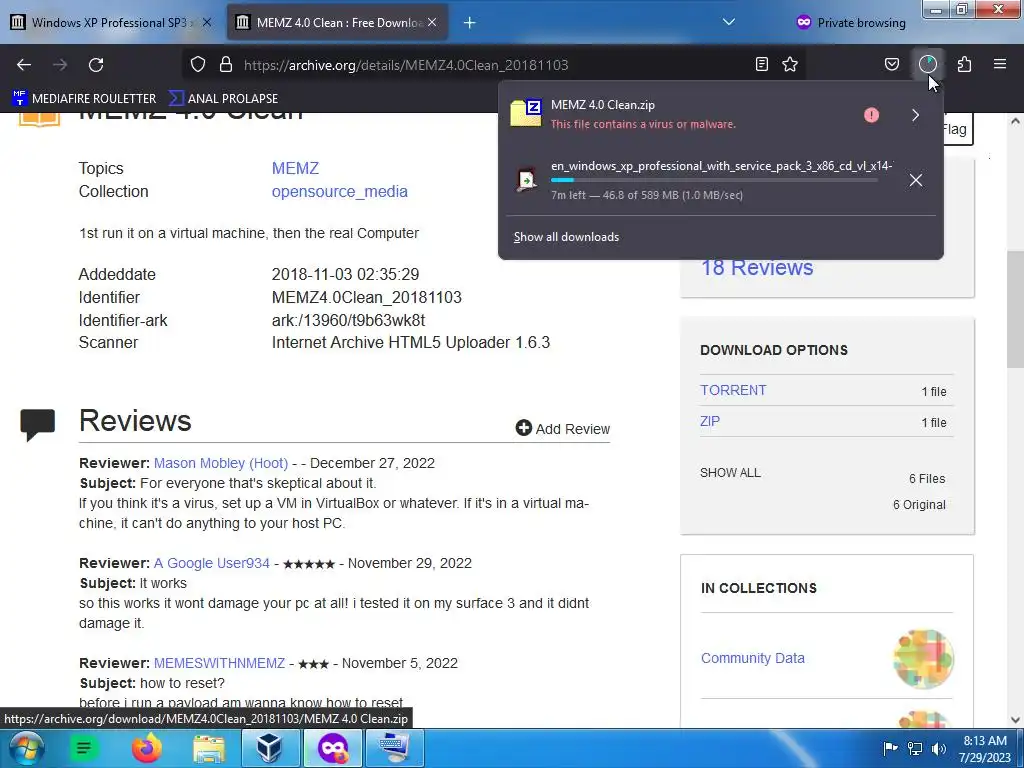Click the 6 Original count
The image size is (1024, 768).
pos(919,505)
